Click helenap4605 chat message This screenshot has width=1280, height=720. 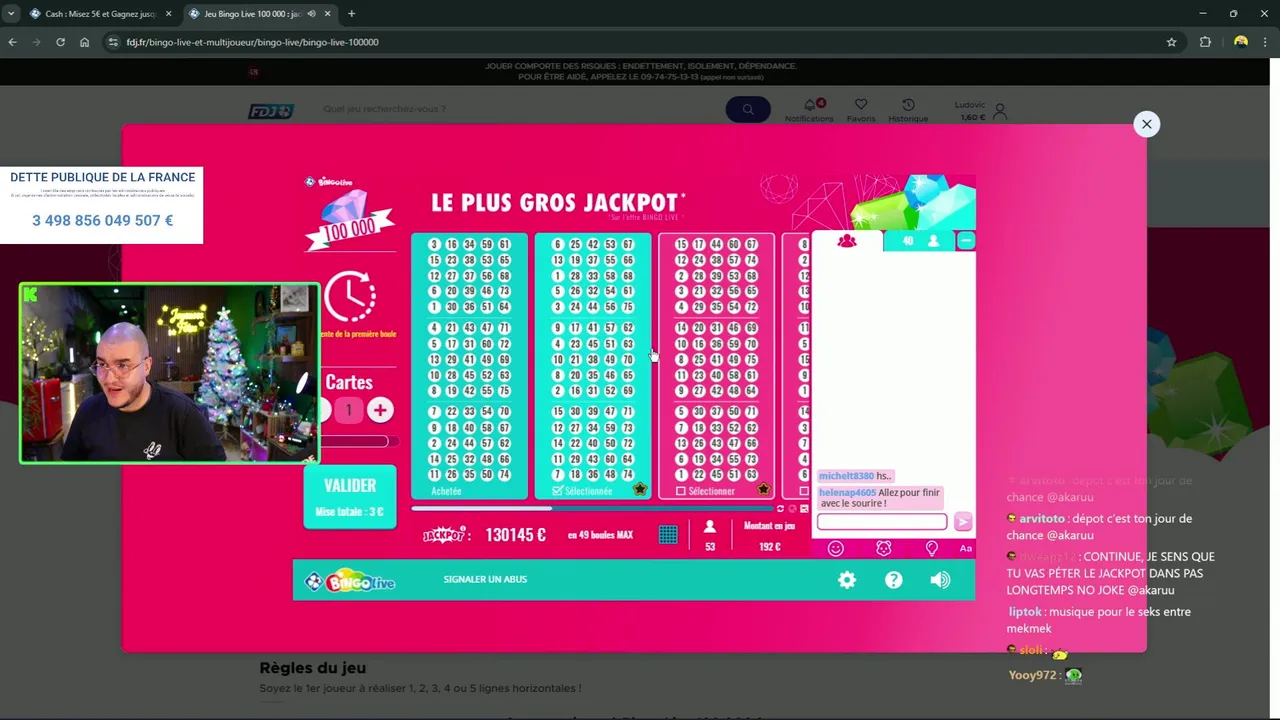(x=880, y=498)
